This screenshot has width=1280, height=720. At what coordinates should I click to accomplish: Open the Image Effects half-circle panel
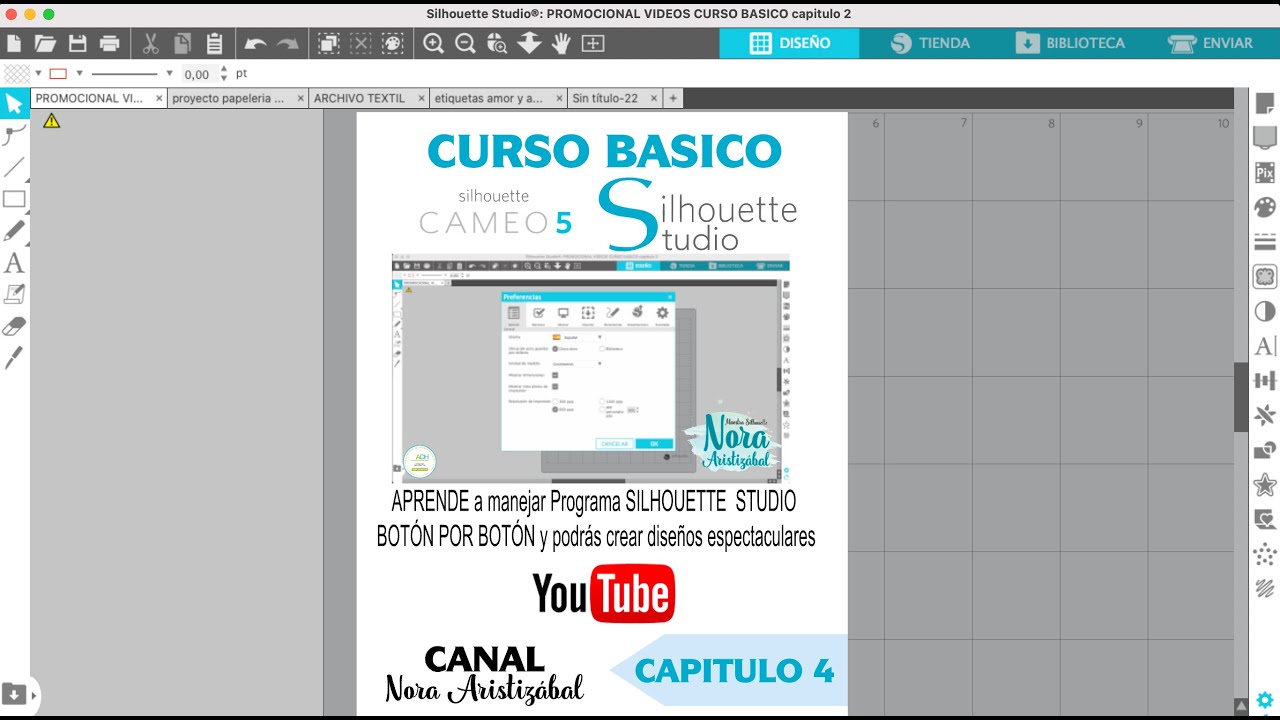pyautogui.click(x=1265, y=311)
